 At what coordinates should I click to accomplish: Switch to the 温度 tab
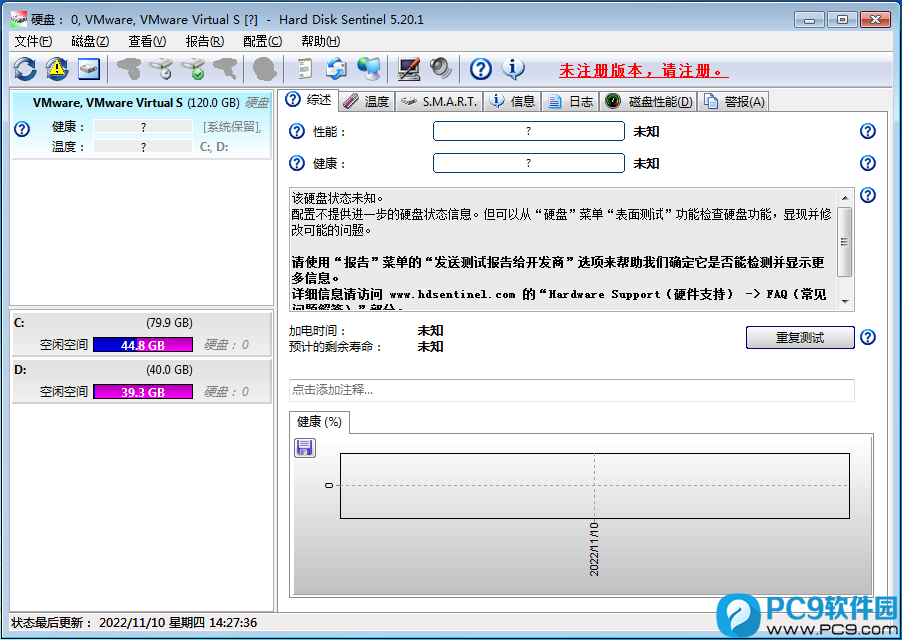click(366, 102)
